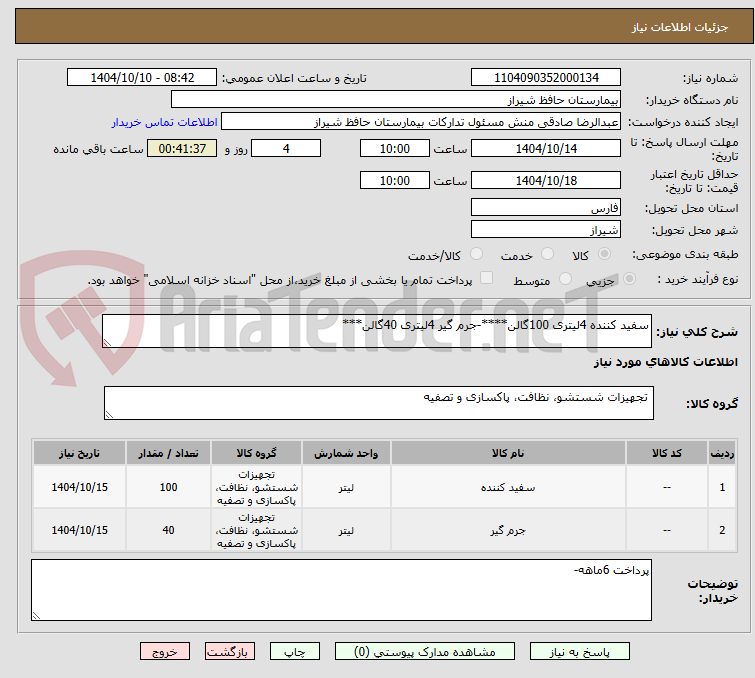Open مشاهده مدارک پیوستی (0) button
Screen dimensions: 755x678
pos(425,652)
